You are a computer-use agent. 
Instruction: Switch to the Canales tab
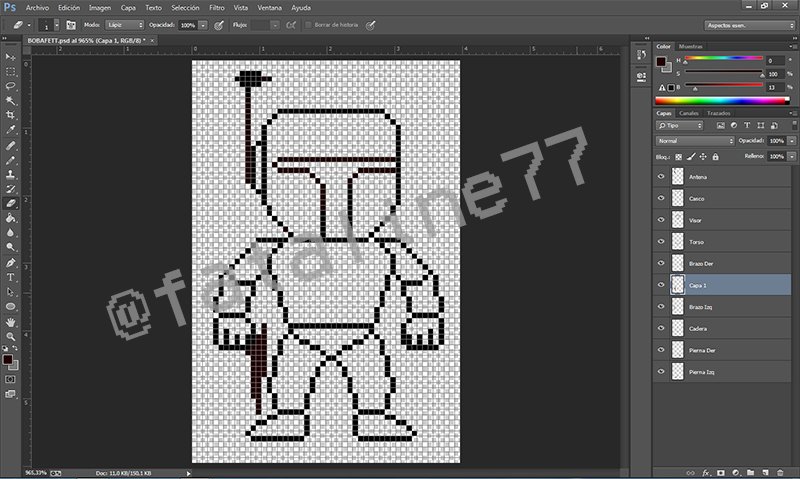[688, 113]
